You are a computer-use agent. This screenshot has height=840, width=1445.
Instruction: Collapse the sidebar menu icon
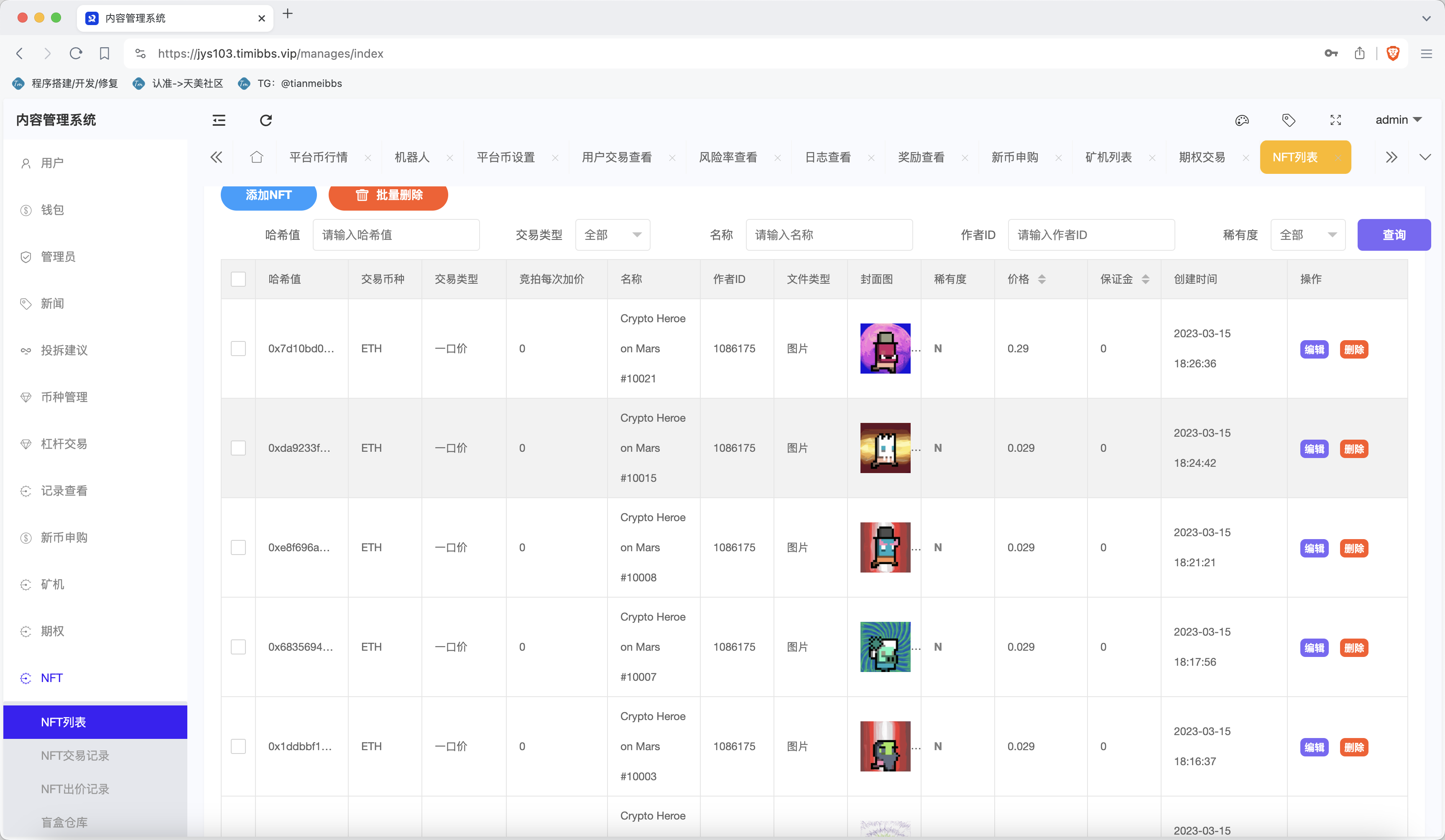(219, 120)
